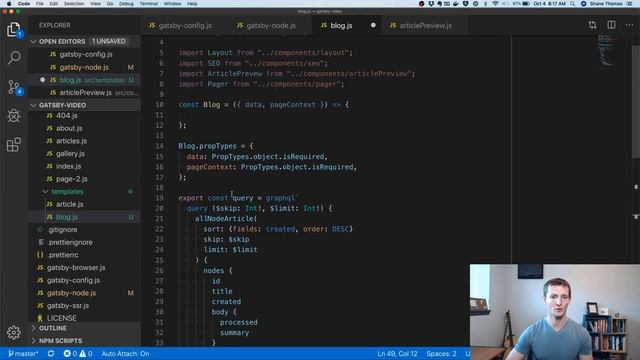Open the Source Control view

[14, 87]
